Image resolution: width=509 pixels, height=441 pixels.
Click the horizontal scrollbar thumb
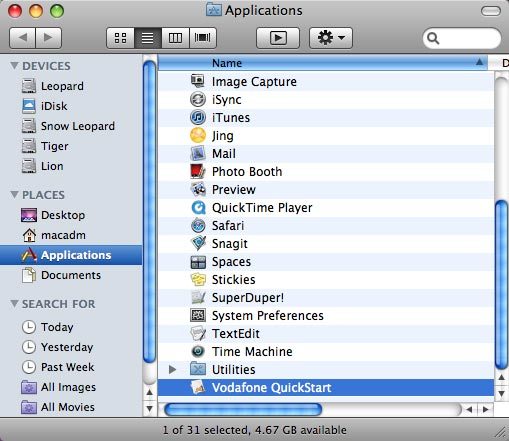[x=243, y=409]
